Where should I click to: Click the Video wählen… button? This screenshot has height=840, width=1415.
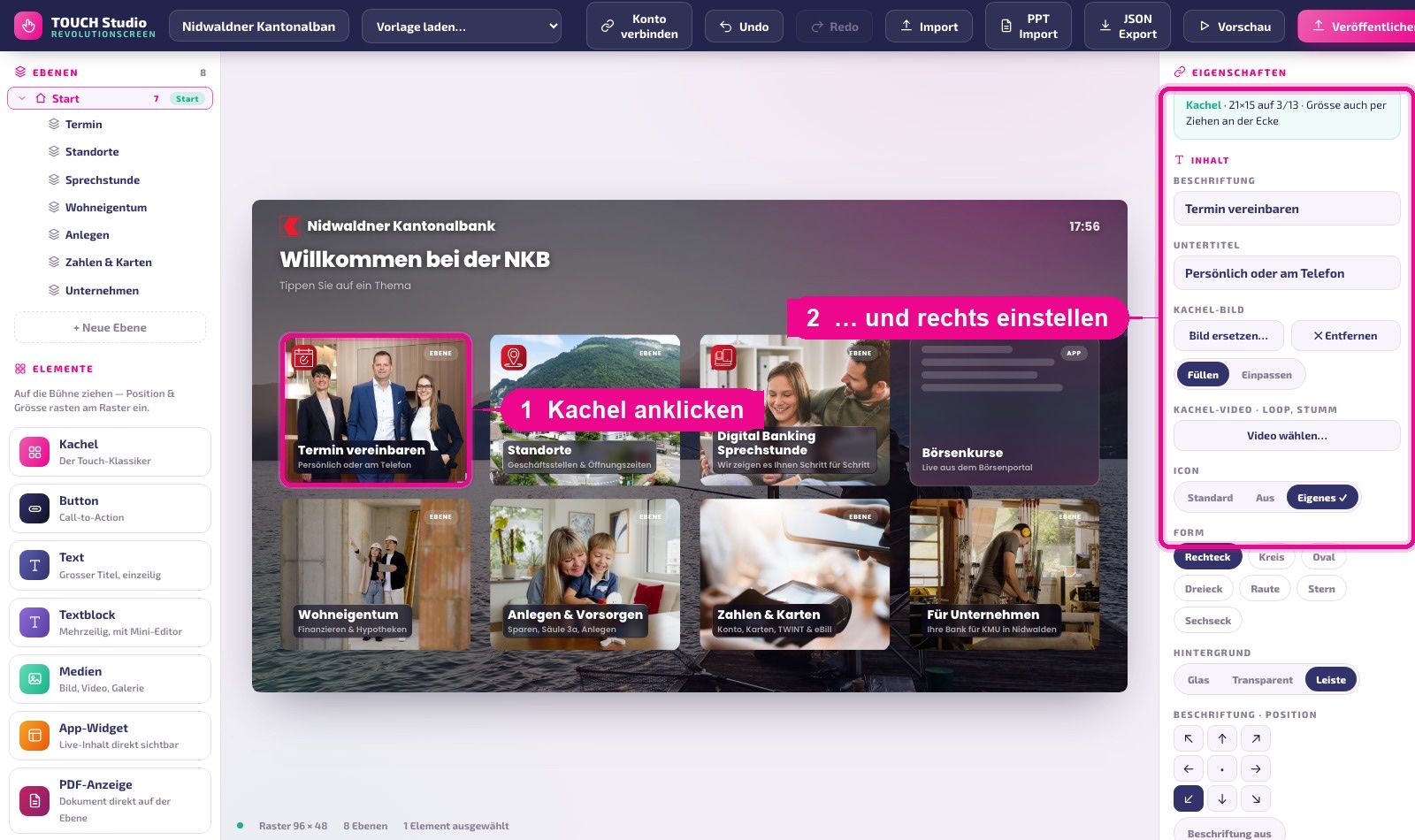(x=1287, y=436)
